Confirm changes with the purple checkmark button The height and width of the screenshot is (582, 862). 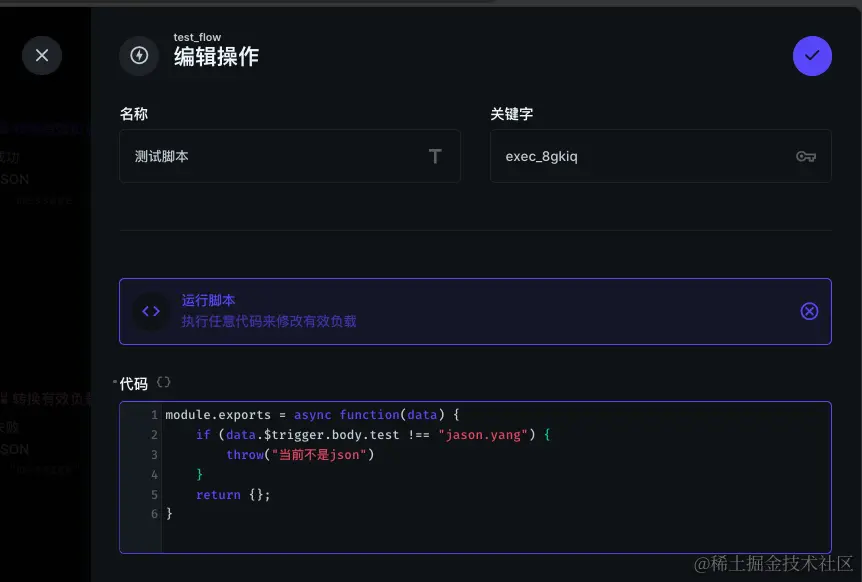(x=812, y=56)
